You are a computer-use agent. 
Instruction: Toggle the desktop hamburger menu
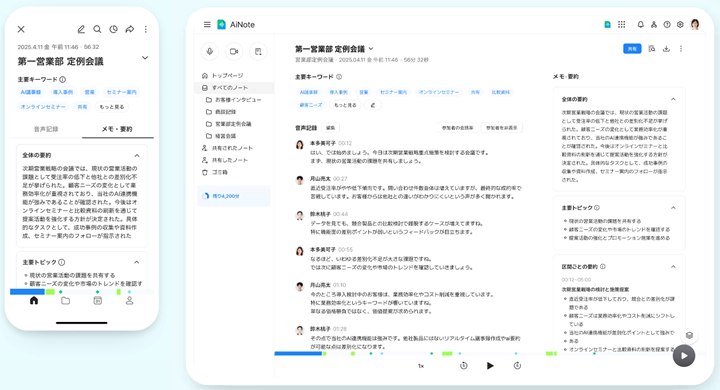point(207,24)
